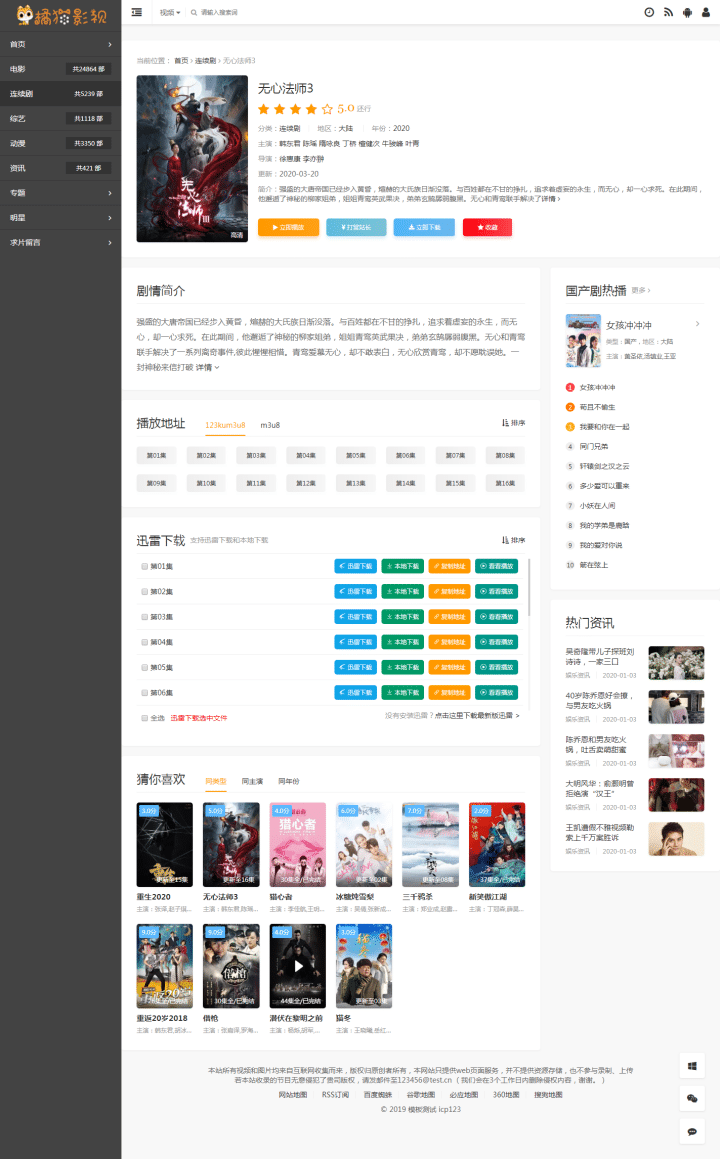720x1159 pixels.
Task: Click the red 收藏 button
Action: 487,227
